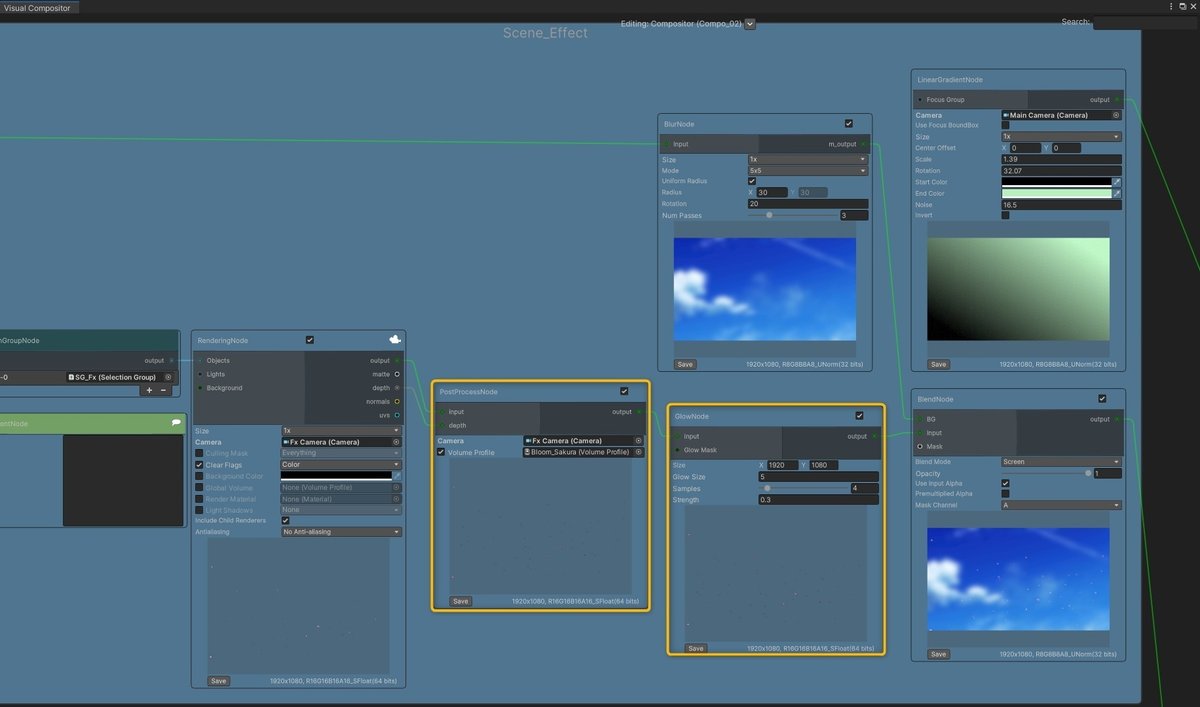1200x707 pixels.
Task: Open object picker for Bloom_Sakura Volume Profile
Action: click(x=638, y=452)
